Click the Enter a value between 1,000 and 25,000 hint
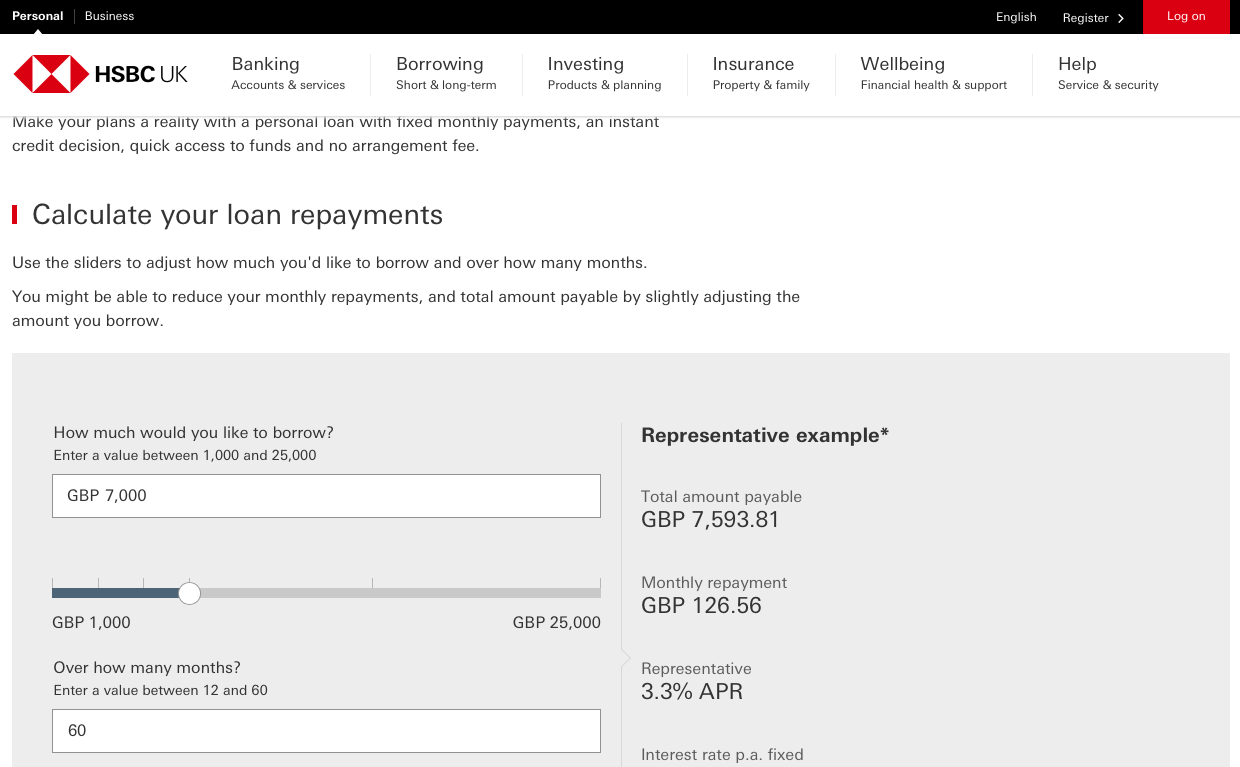The image size is (1240, 767). pos(185,456)
